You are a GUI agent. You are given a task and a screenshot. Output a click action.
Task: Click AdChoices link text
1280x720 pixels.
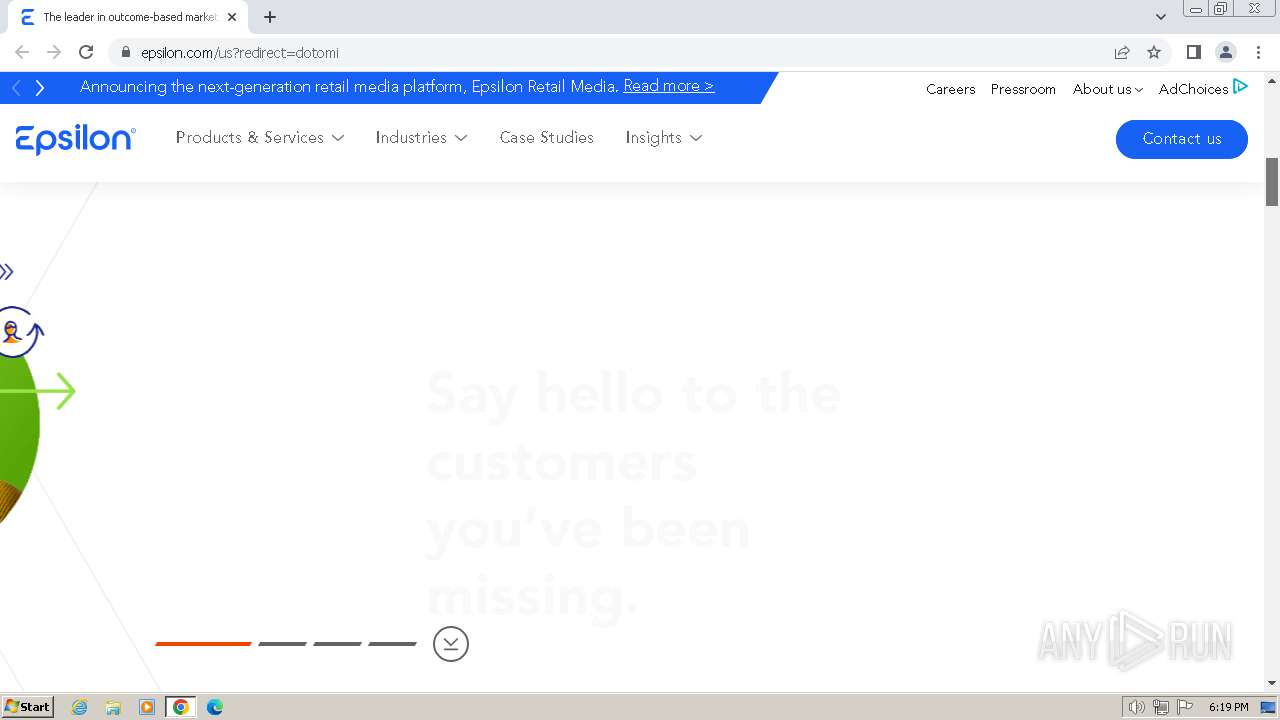[x=1193, y=89]
